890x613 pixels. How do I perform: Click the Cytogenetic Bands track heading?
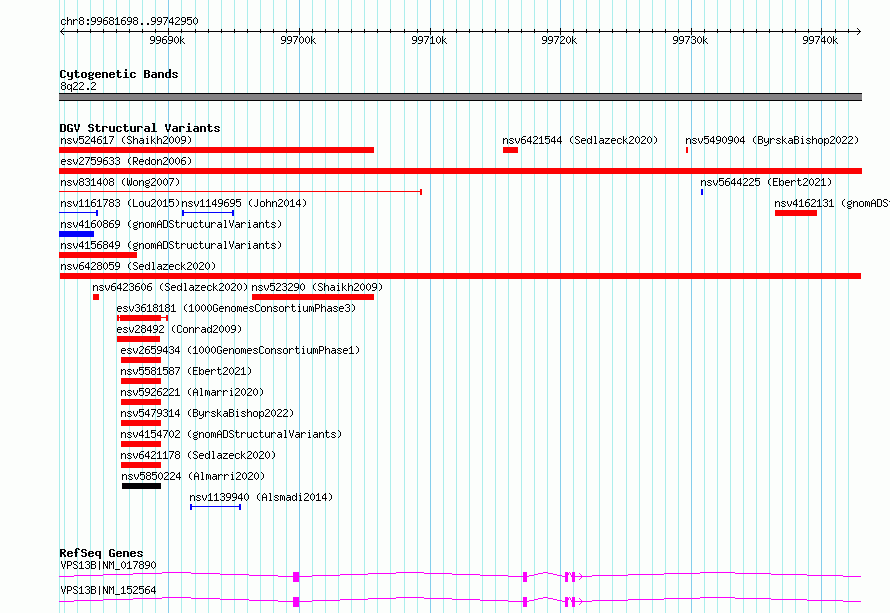119,74
